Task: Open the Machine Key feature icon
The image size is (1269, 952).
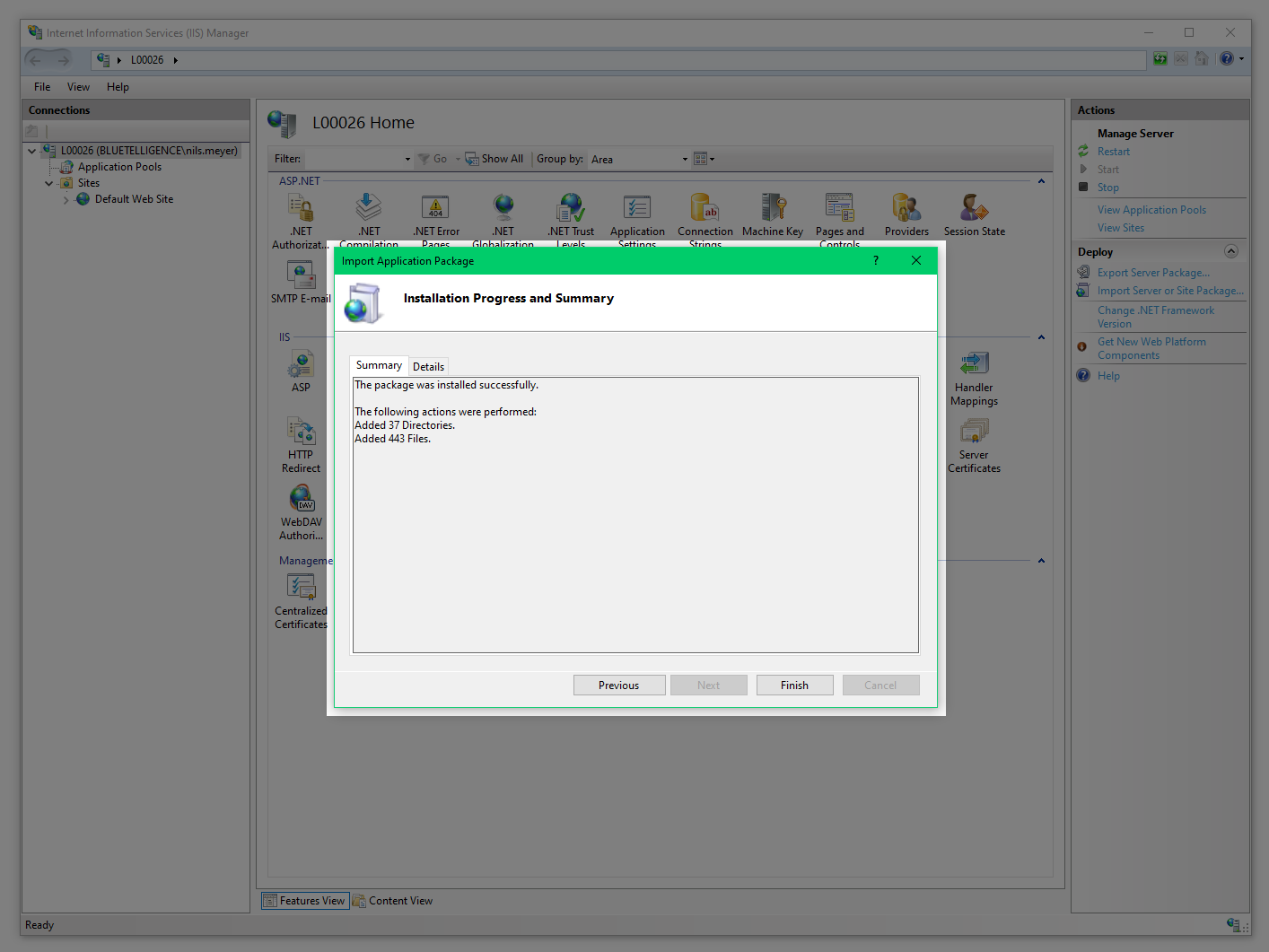Action: (773, 214)
